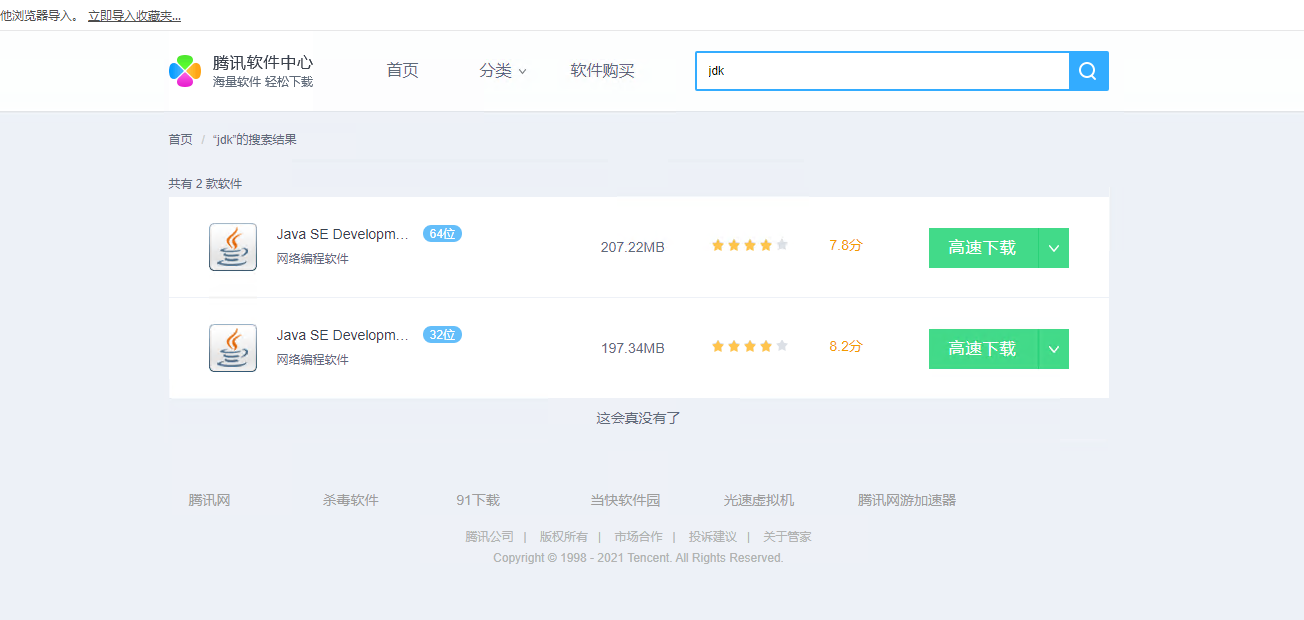This screenshot has width=1304, height=620.
Task: Click the 立即导入收藏夹 link
Action: click(x=135, y=16)
